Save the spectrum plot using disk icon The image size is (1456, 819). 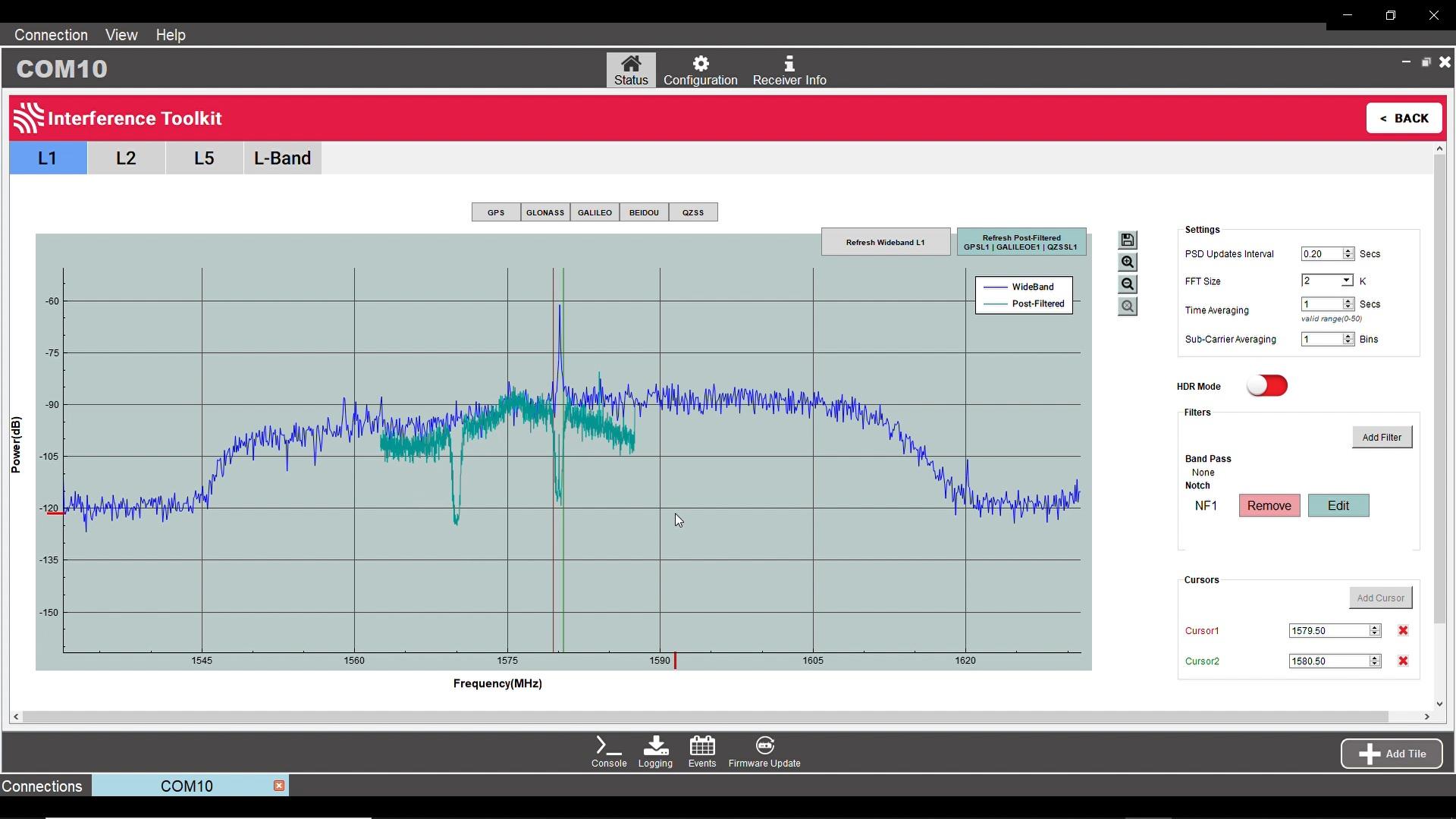[x=1128, y=240]
